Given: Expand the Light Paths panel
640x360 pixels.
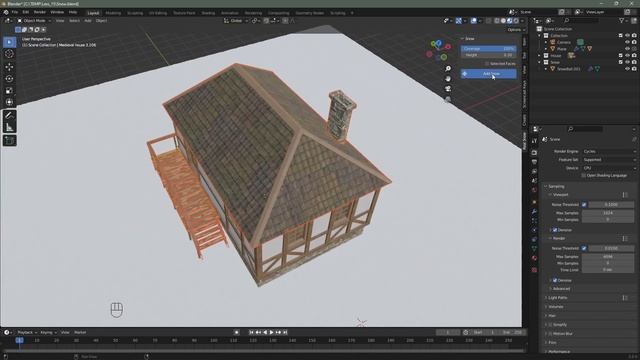Looking at the screenshot, I should (x=558, y=298).
